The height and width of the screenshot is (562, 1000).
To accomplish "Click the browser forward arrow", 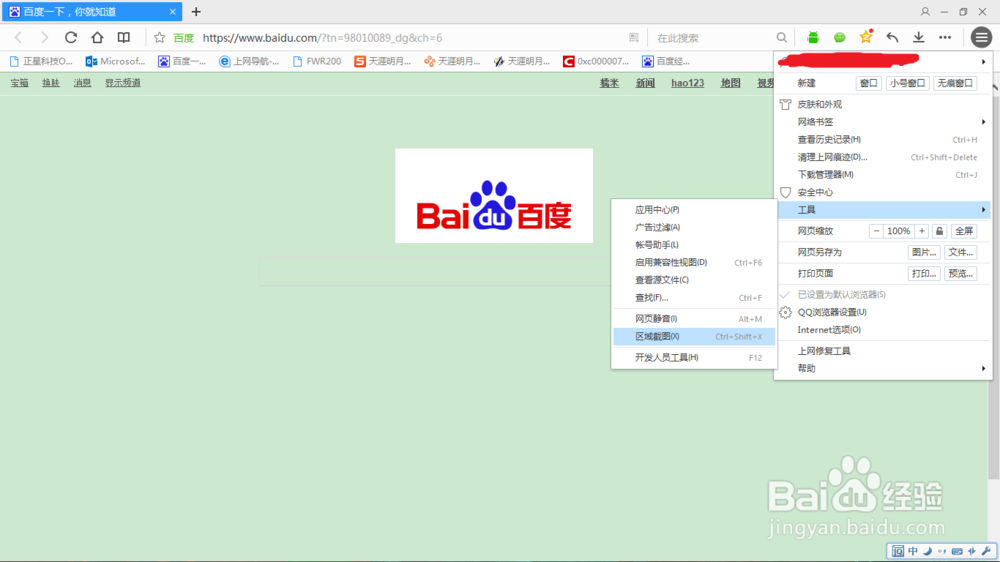I will click(44, 38).
